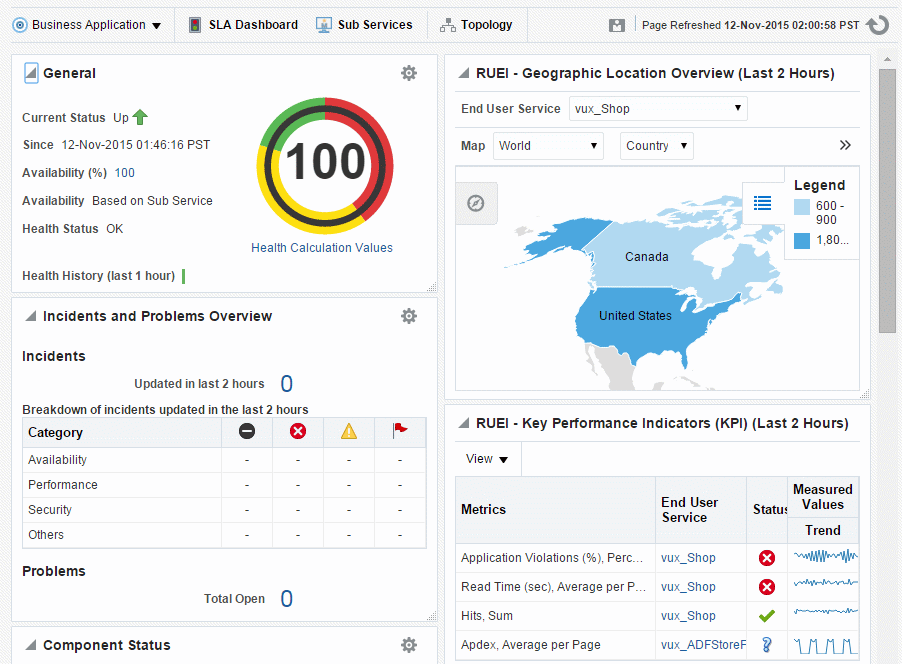Sort by the Metrics column header

pos(555,510)
